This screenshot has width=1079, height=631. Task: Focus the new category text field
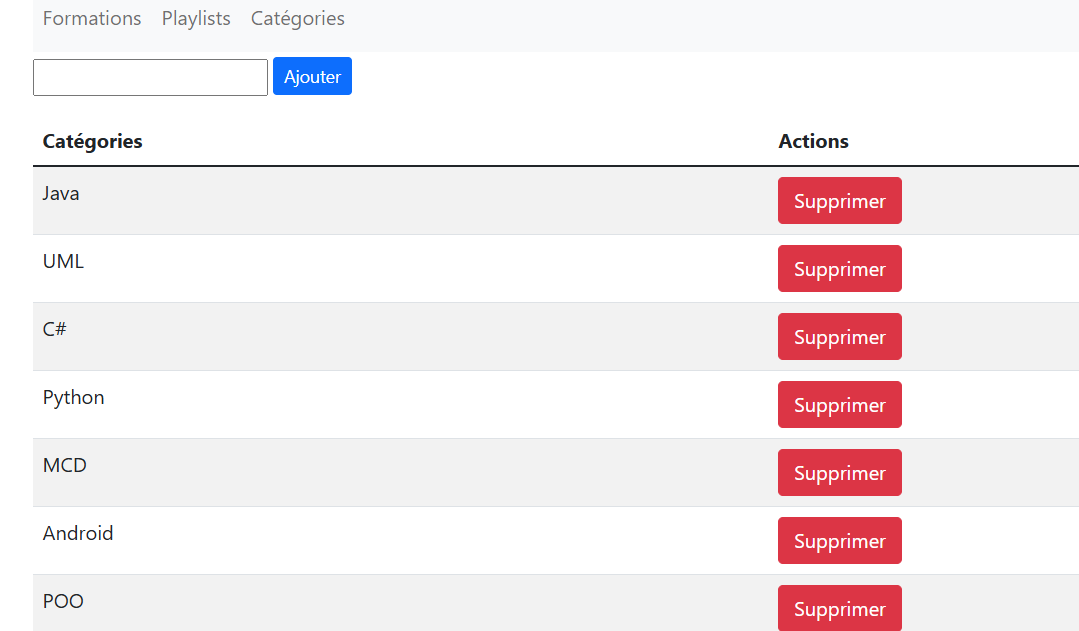click(150, 77)
